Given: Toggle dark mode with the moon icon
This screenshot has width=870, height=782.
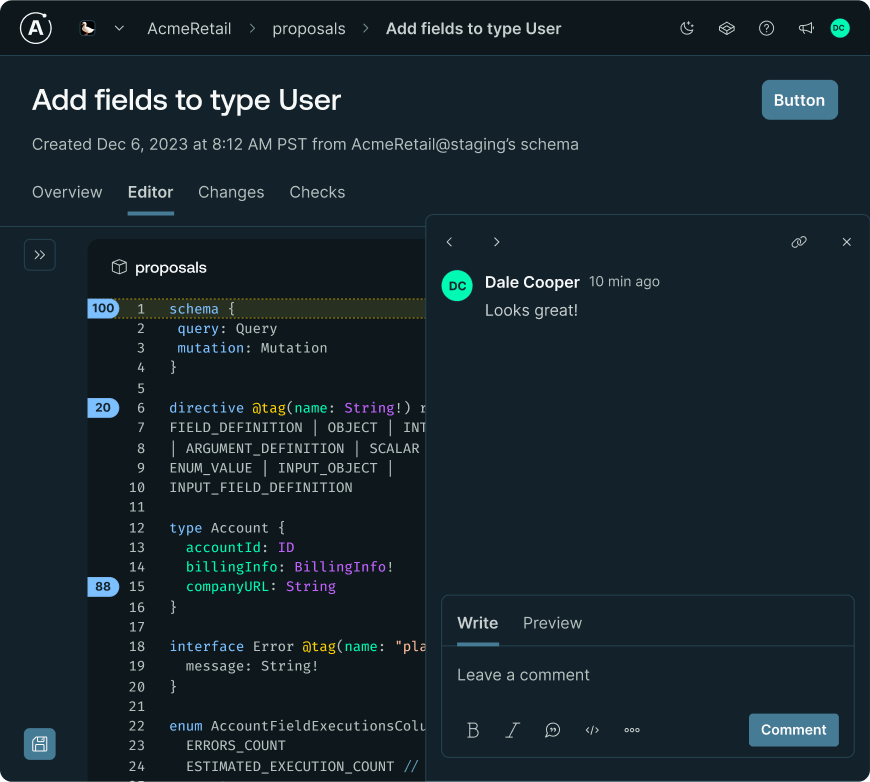Looking at the screenshot, I should pyautogui.click(x=687, y=28).
